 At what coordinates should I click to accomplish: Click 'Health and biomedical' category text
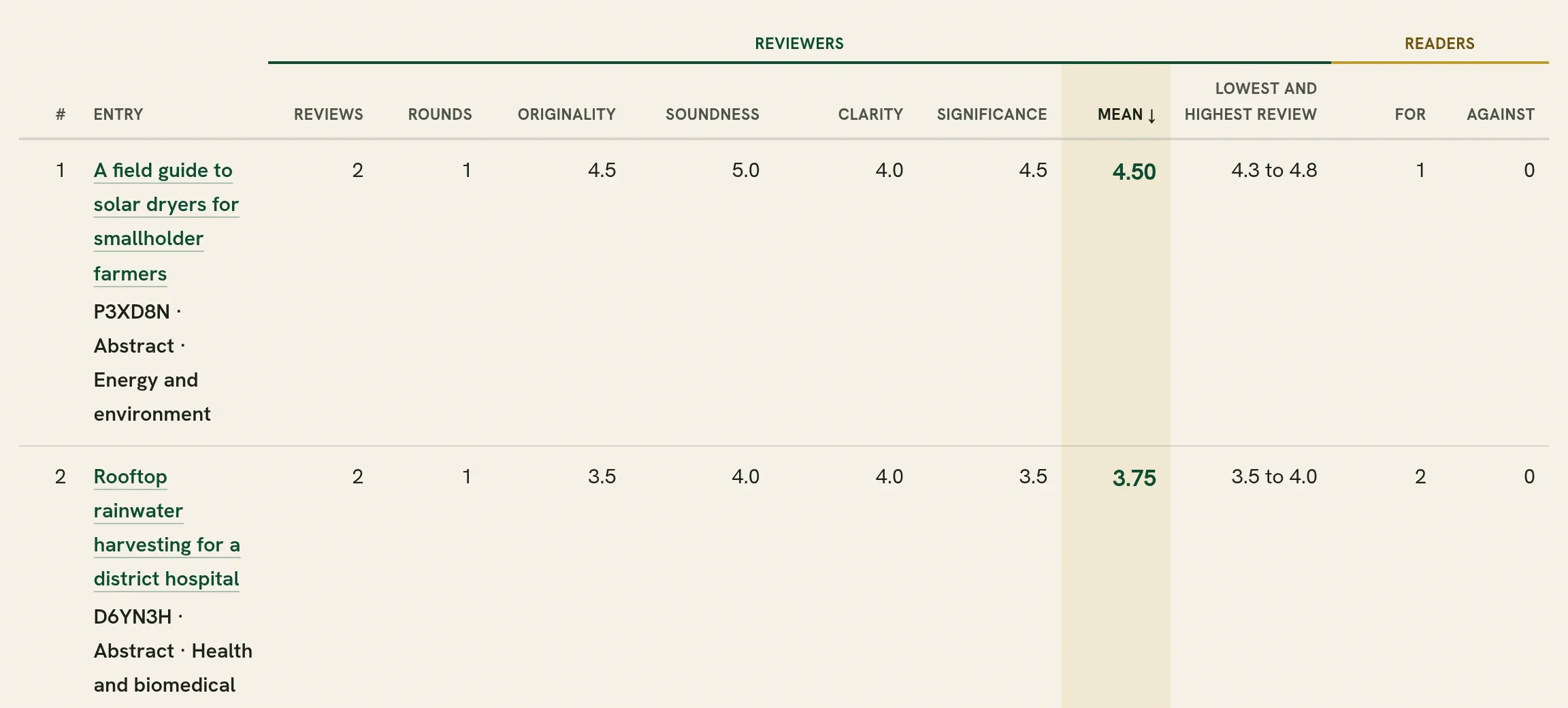pos(173,668)
